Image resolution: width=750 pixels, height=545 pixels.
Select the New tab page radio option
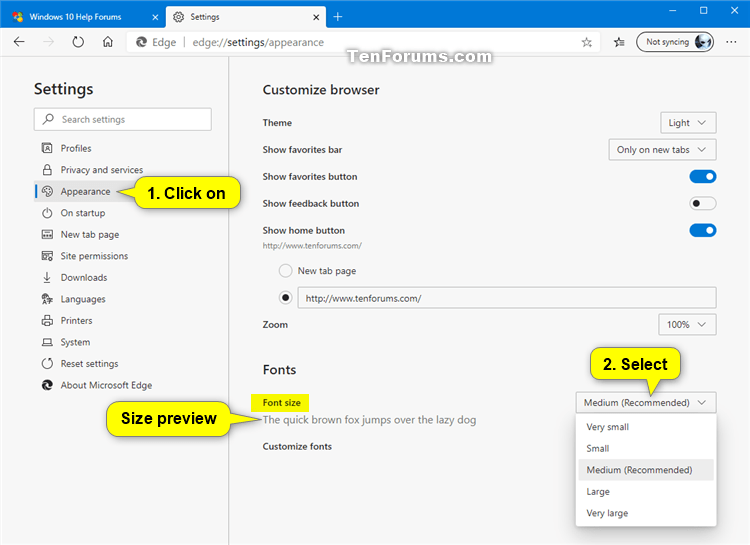[286, 271]
